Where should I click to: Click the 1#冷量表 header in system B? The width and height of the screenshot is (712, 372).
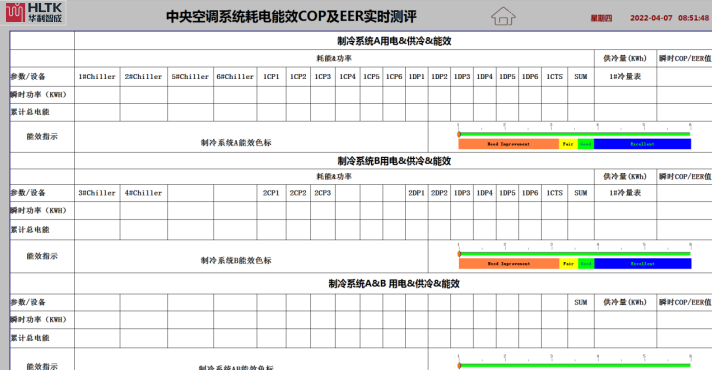click(625, 193)
